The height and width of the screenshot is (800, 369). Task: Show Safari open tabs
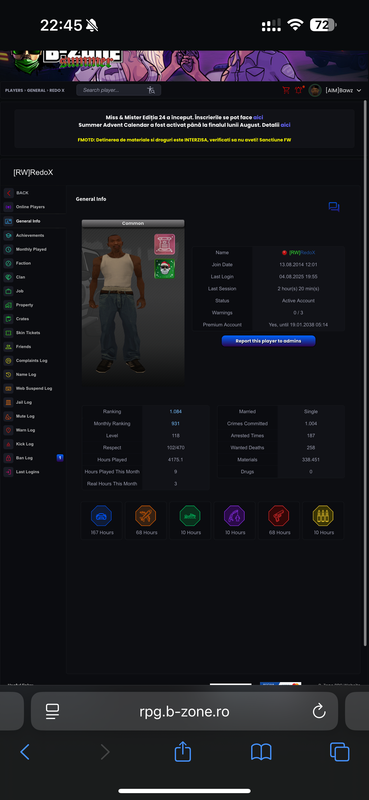coord(339,752)
